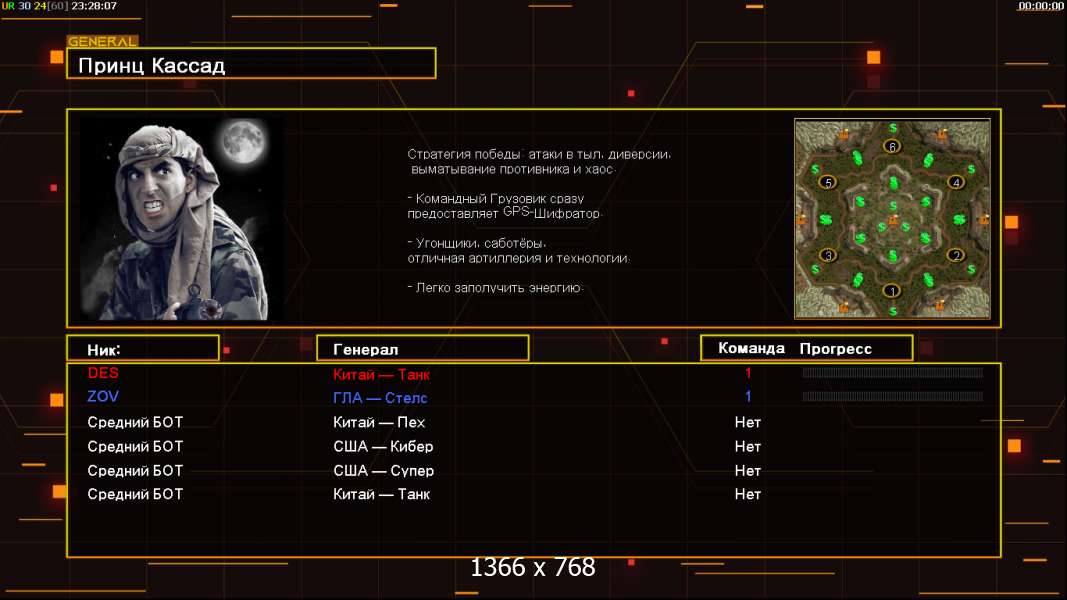Click the loading progress bar for ZOV
This screenshot has width=1067, height=600.
click(892, 397)
